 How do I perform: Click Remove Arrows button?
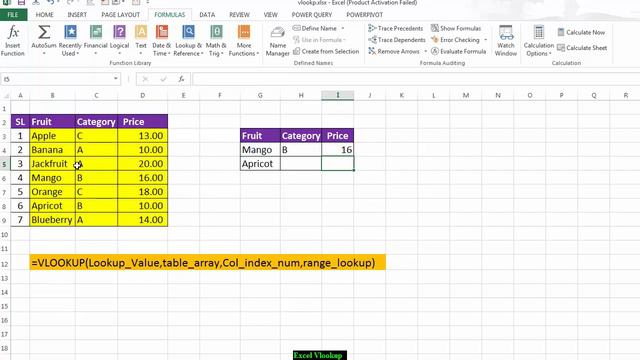(x=394, y=51)
